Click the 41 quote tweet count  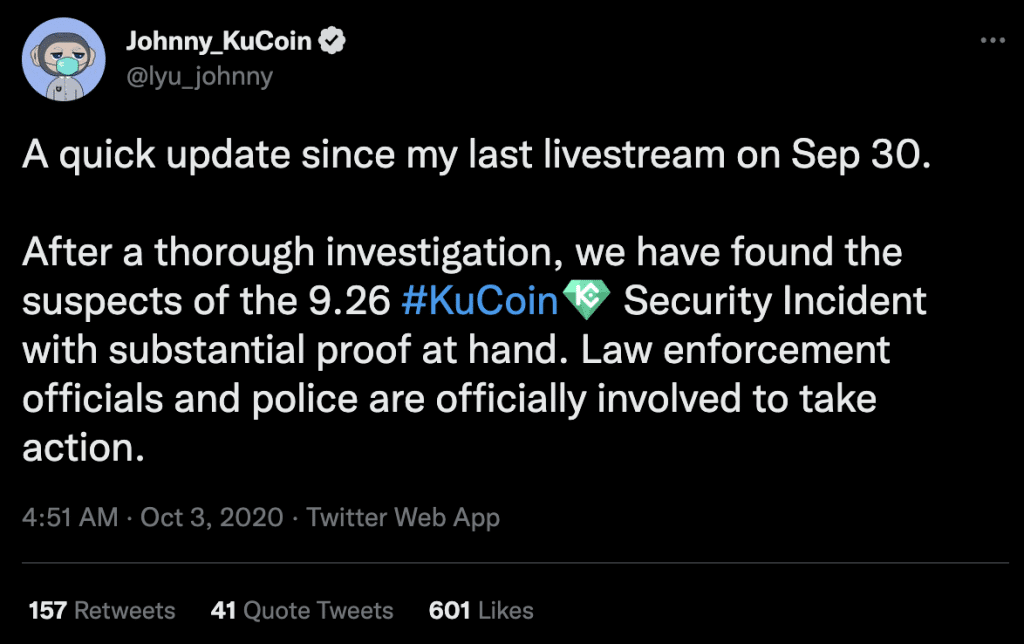[224, 610]
